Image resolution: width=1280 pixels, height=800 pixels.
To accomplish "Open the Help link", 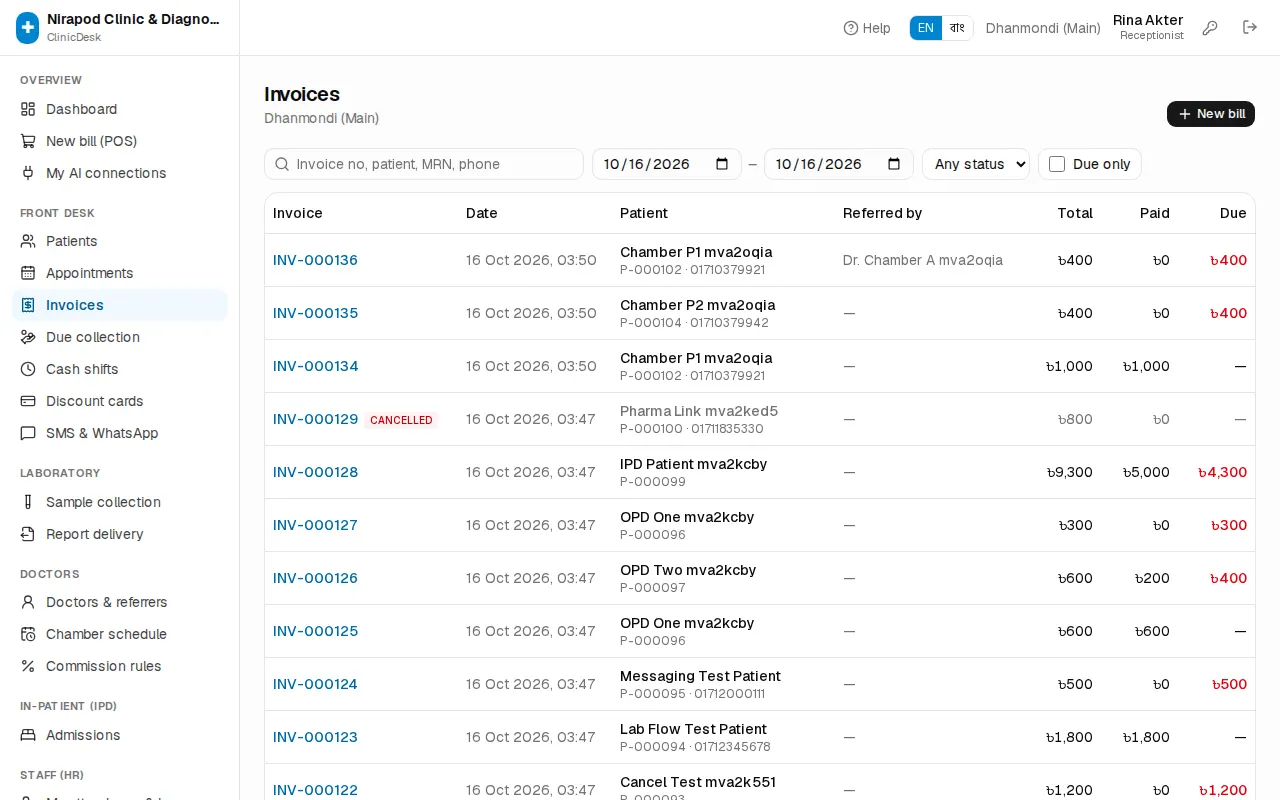I will click(867, 28).
